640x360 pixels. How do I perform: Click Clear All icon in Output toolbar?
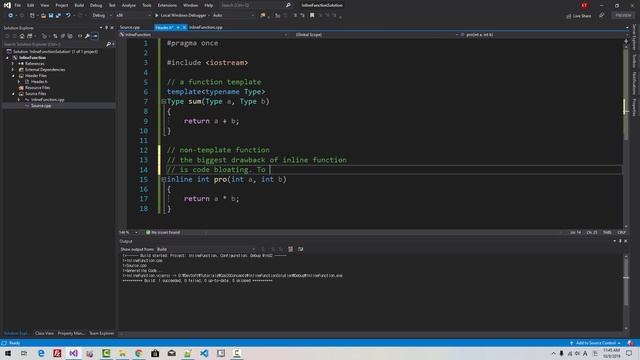(x=290, y=249)
